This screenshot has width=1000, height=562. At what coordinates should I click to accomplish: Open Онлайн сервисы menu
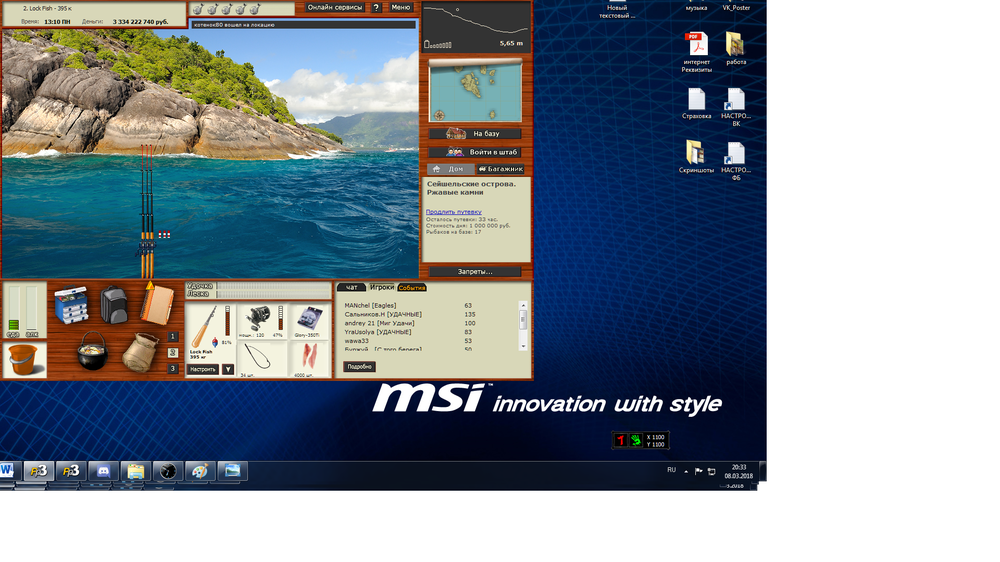pyautogui.click(x=335, y=7)
